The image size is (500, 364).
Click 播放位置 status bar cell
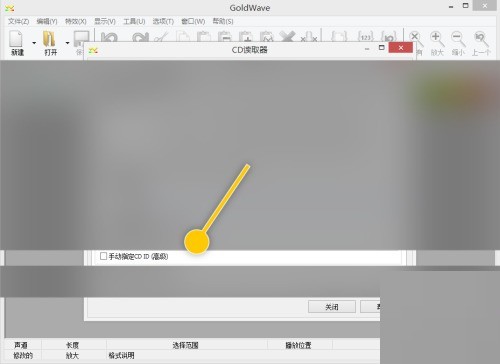[298, 345]
